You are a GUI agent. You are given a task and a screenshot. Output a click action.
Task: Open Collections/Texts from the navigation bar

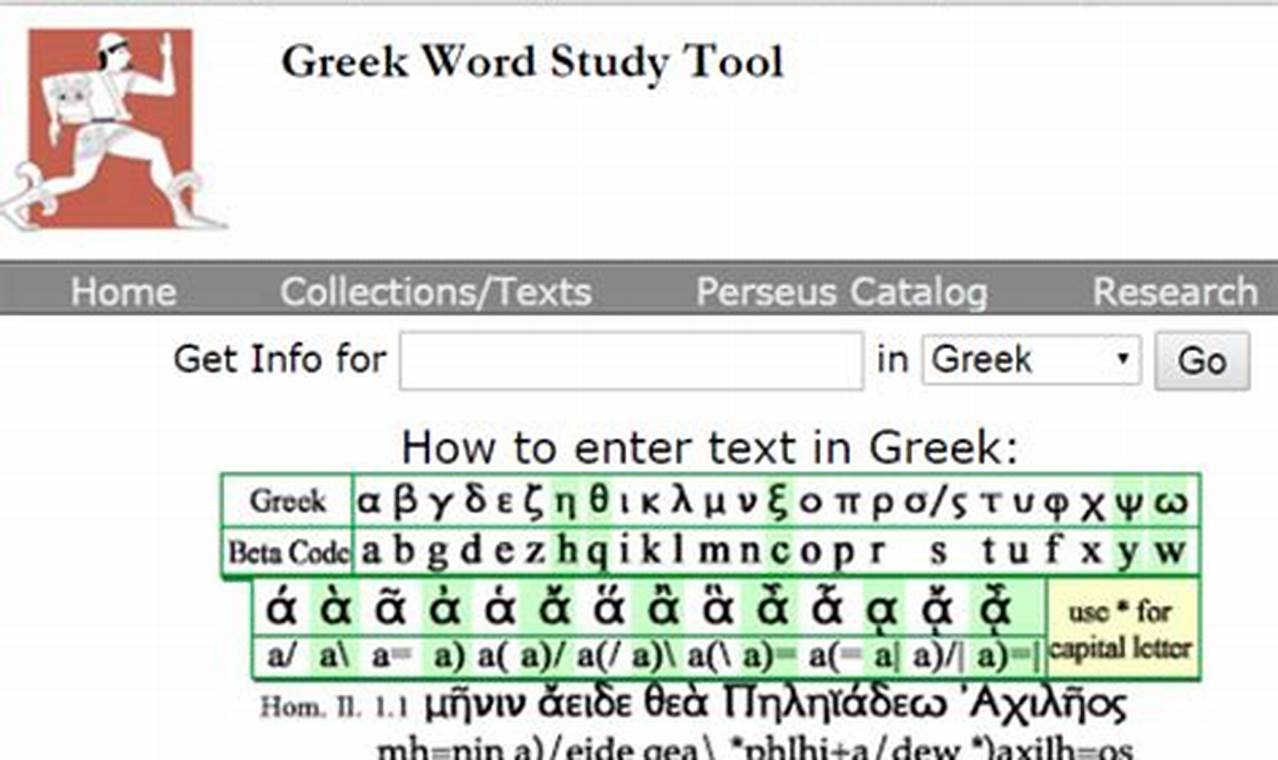coord(436,292)
